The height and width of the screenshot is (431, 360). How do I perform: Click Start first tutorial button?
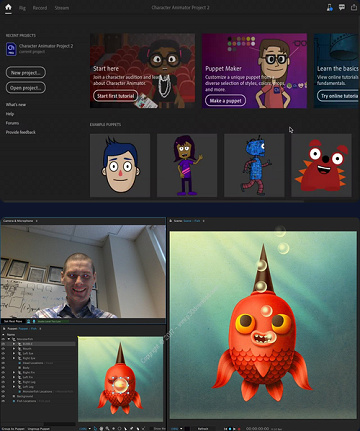(115, 96)
